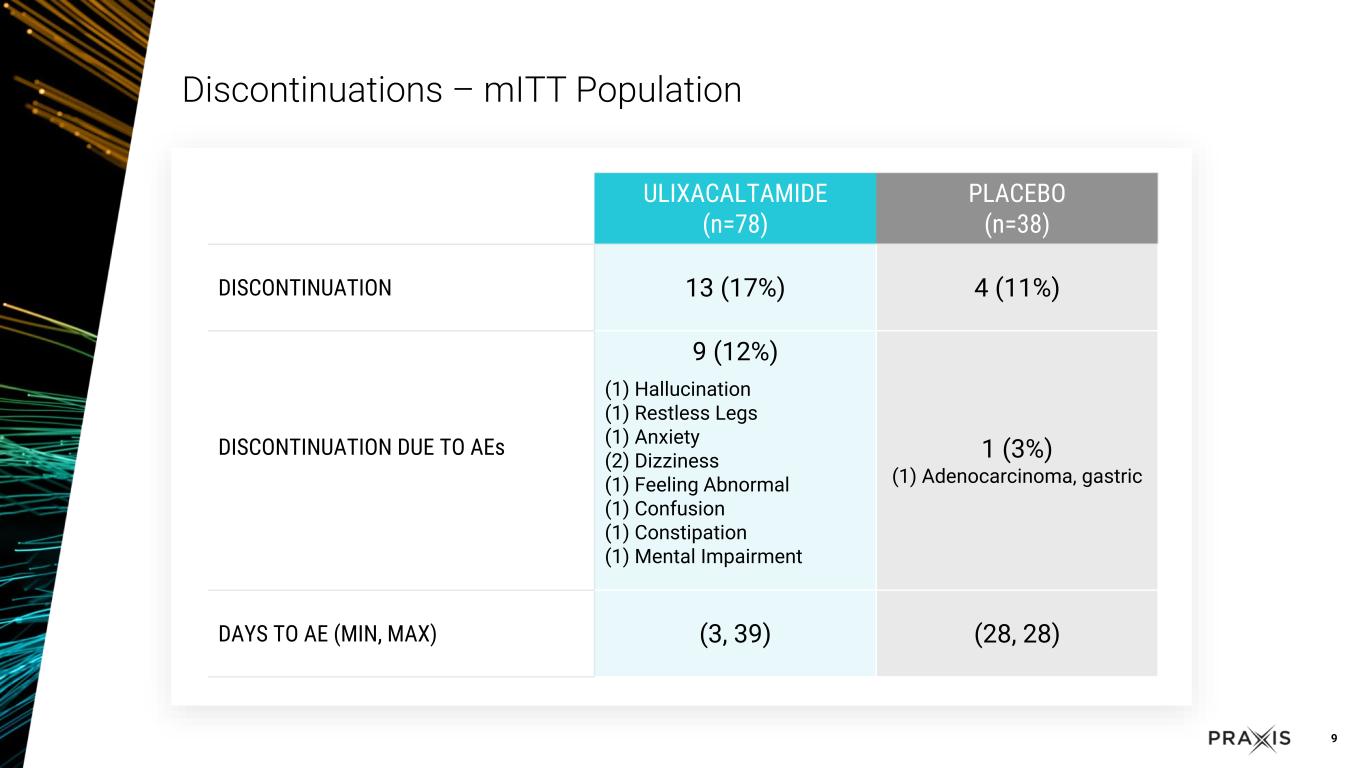Select '(1) Adenocarcinoma, gastric' text
Image resolution: width=1365 pixels, height=768 pixels.
tap(1016, 476)
